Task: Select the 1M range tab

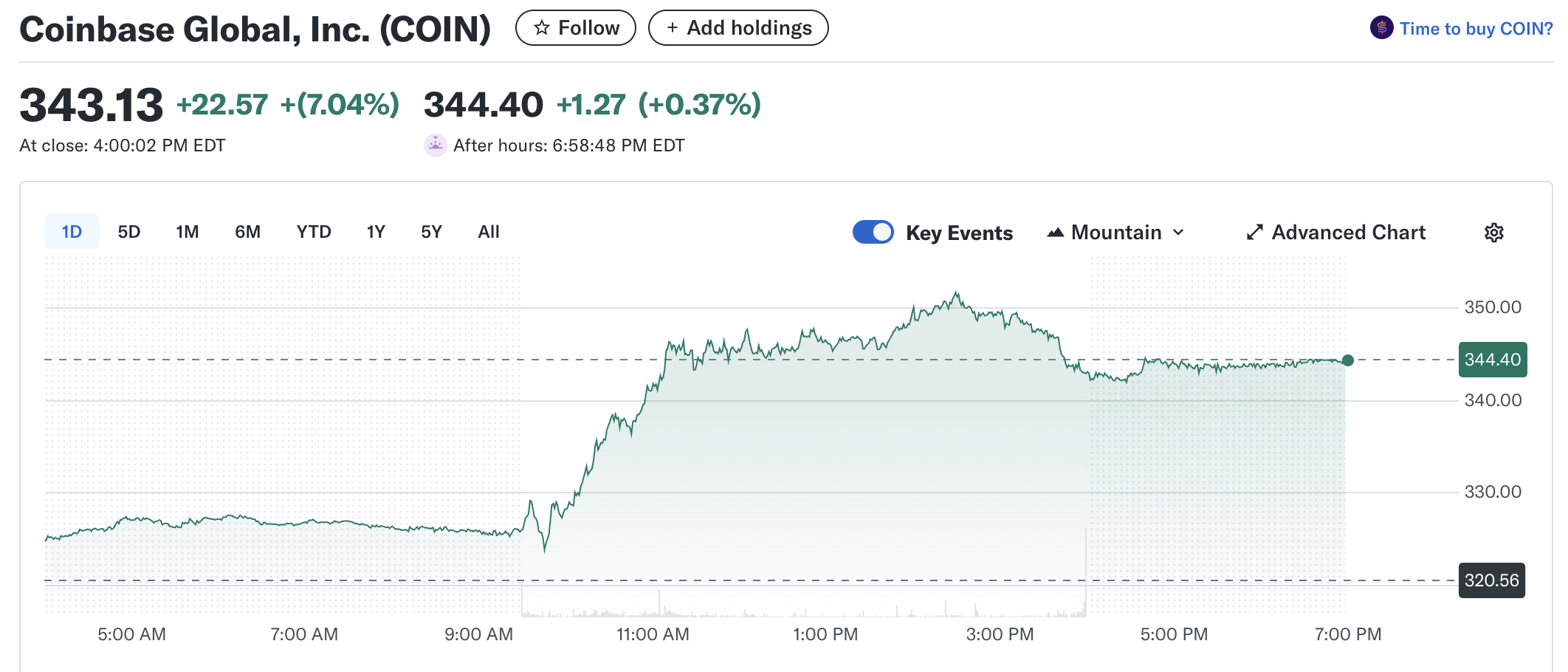Action: [x=188, y=232]
